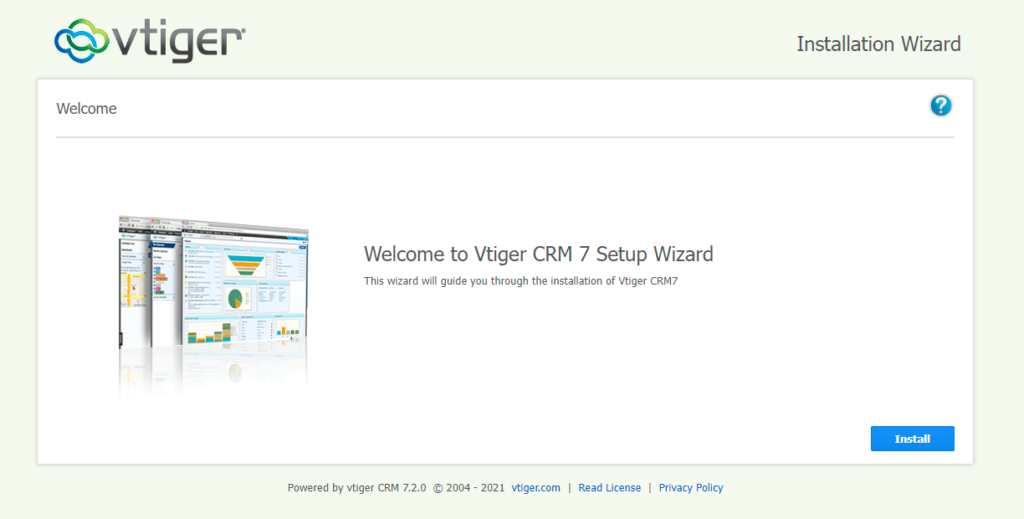Click the 'Installation Wizard' title text
Screen dimensions: 1024x519
pos(878,44)
